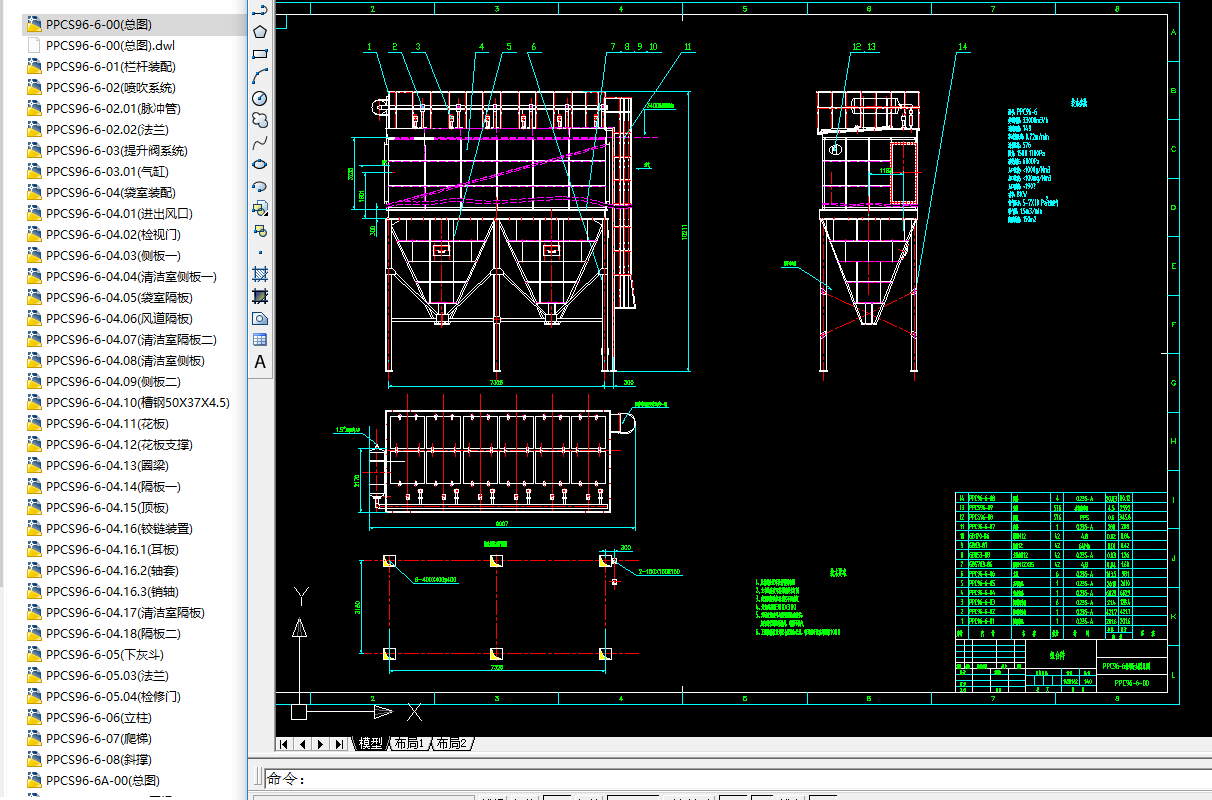Activate the Ellipse drawing tool

(260, 164)
